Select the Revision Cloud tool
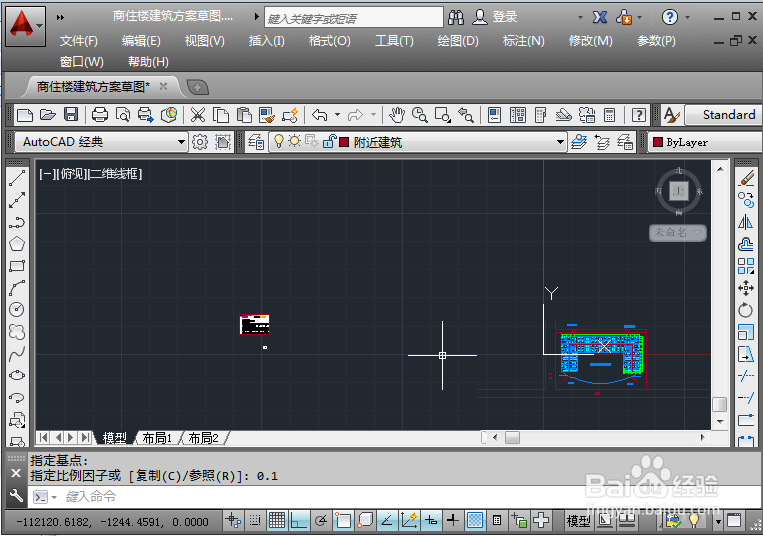This screenshot has width=763, height=536. click(x=17, y=332)
